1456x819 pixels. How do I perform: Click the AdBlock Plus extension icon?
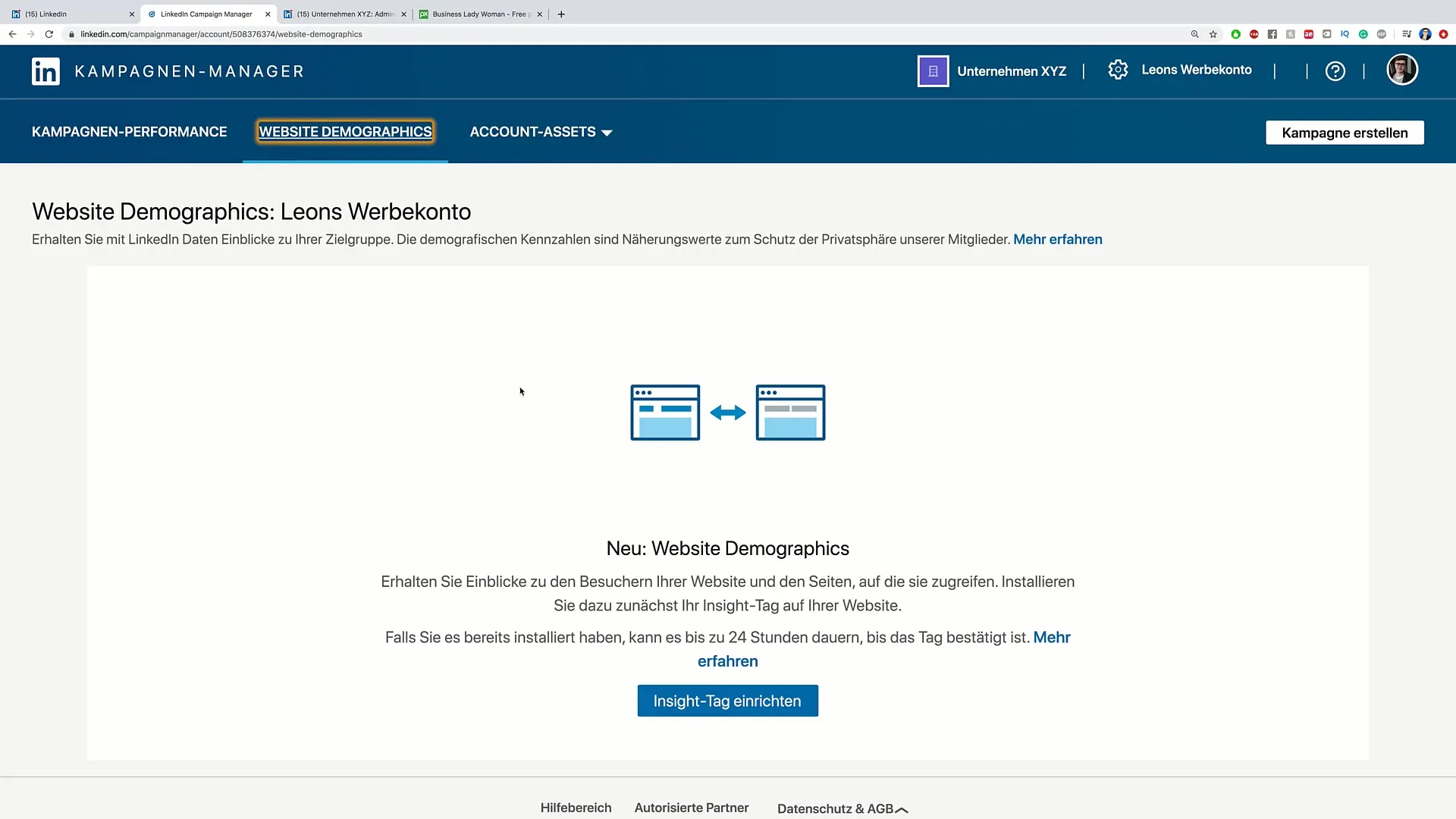(1382, 34)
